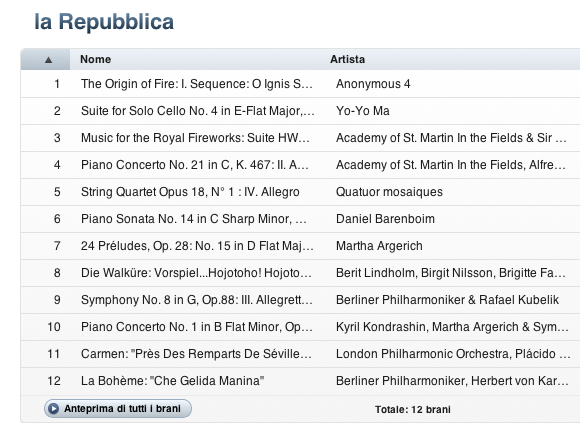Image resolution: width=580 pixels, height=429 pixels.
Task: Click artist Yo-Yo Ma
Action: click(x=362, y=111)
